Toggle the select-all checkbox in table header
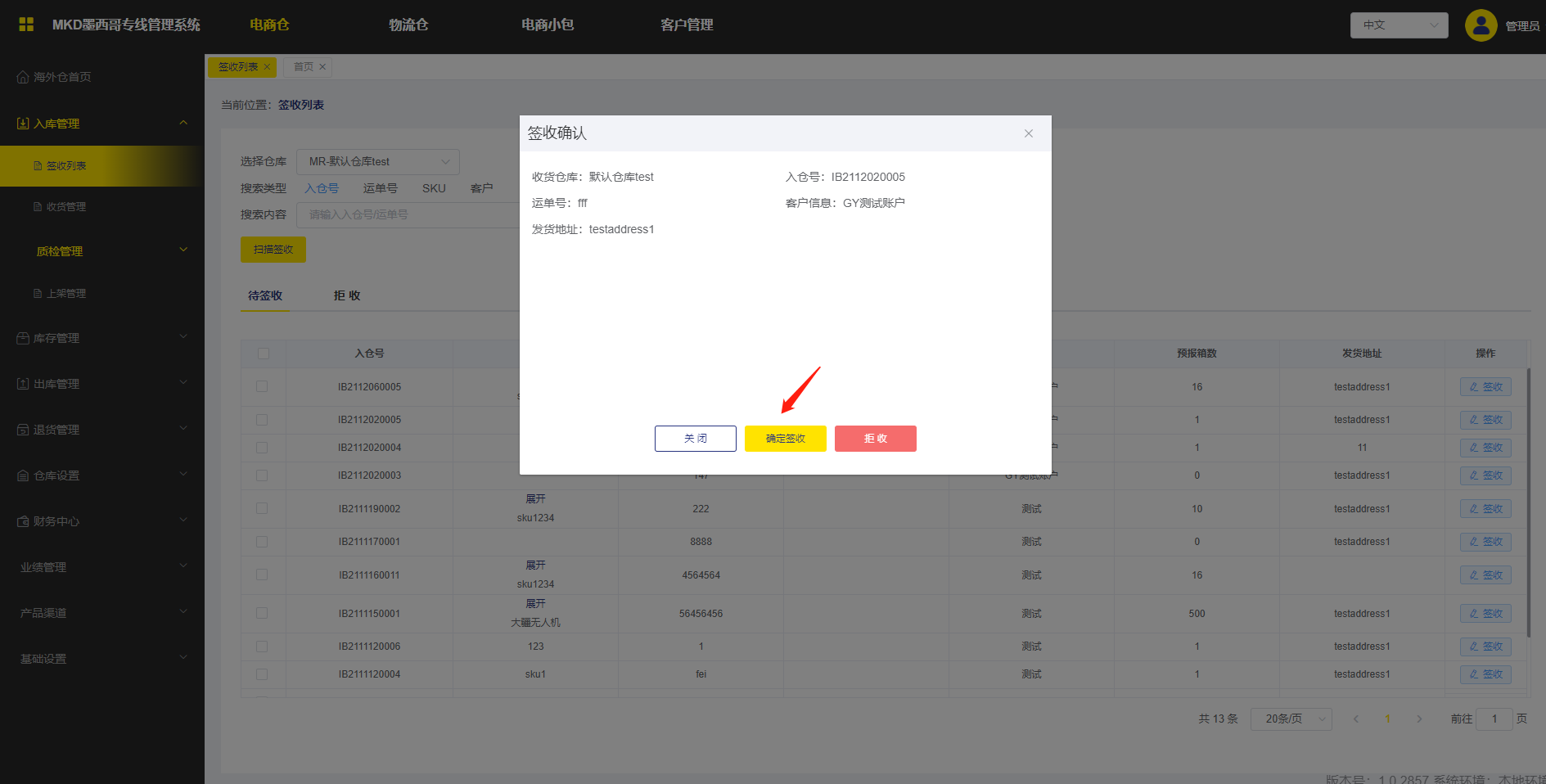 tap(263, 354)
